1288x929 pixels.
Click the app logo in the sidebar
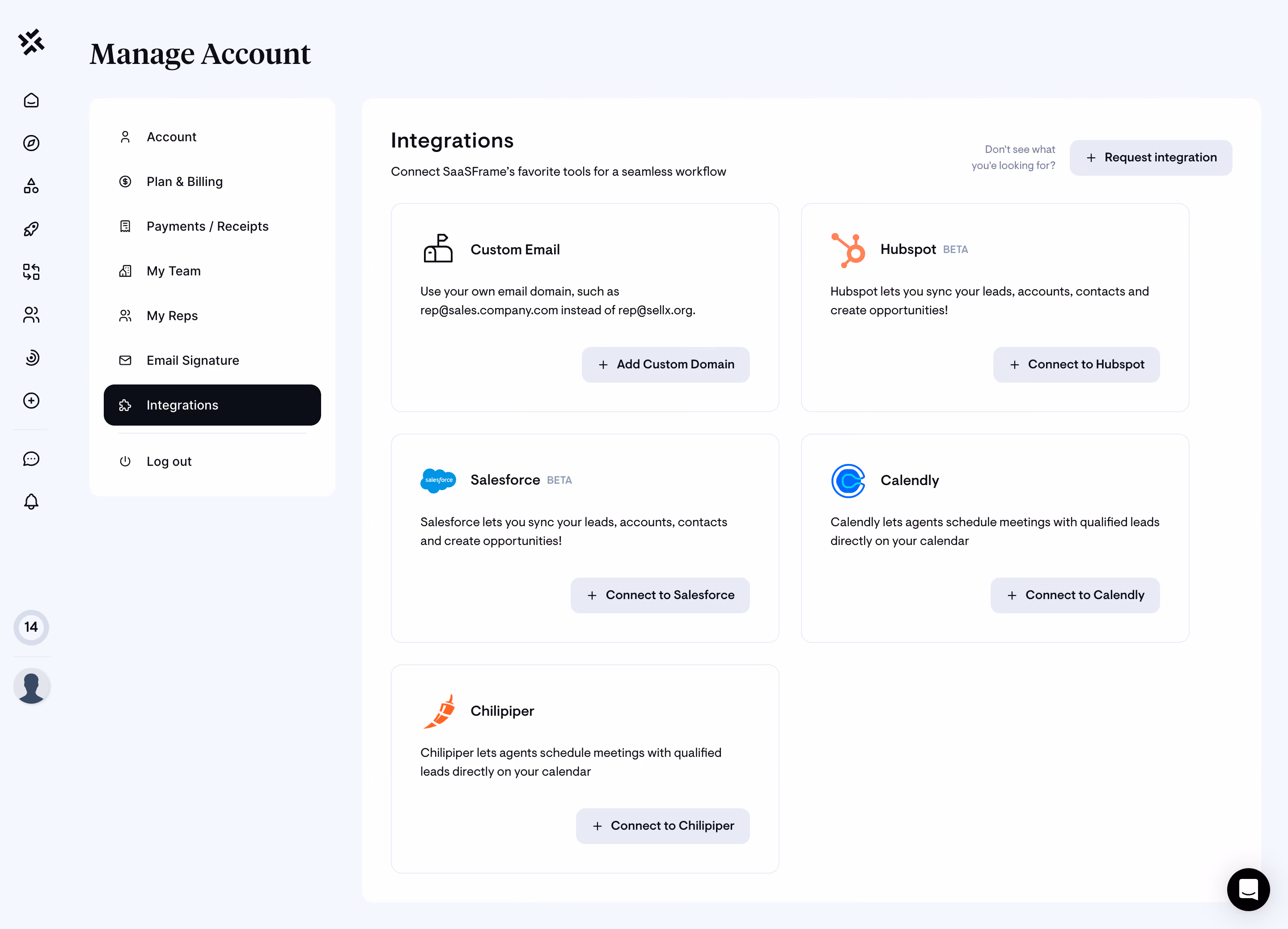click(x=31, y=42)
